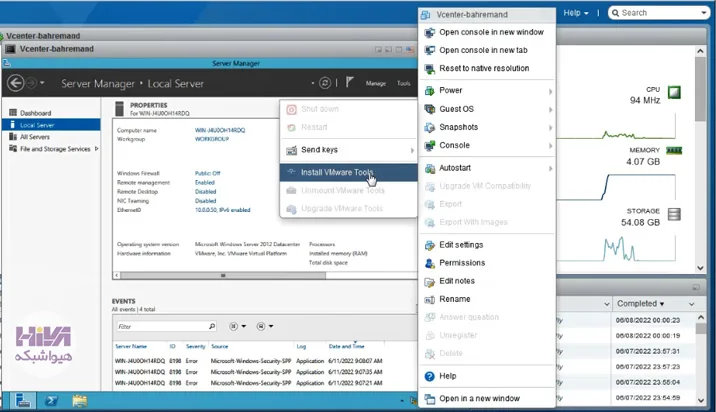The height and width of the screenshot is (412, 716).
Task: Open File Explorer from guest taskbar
Action: coord(79,401)
